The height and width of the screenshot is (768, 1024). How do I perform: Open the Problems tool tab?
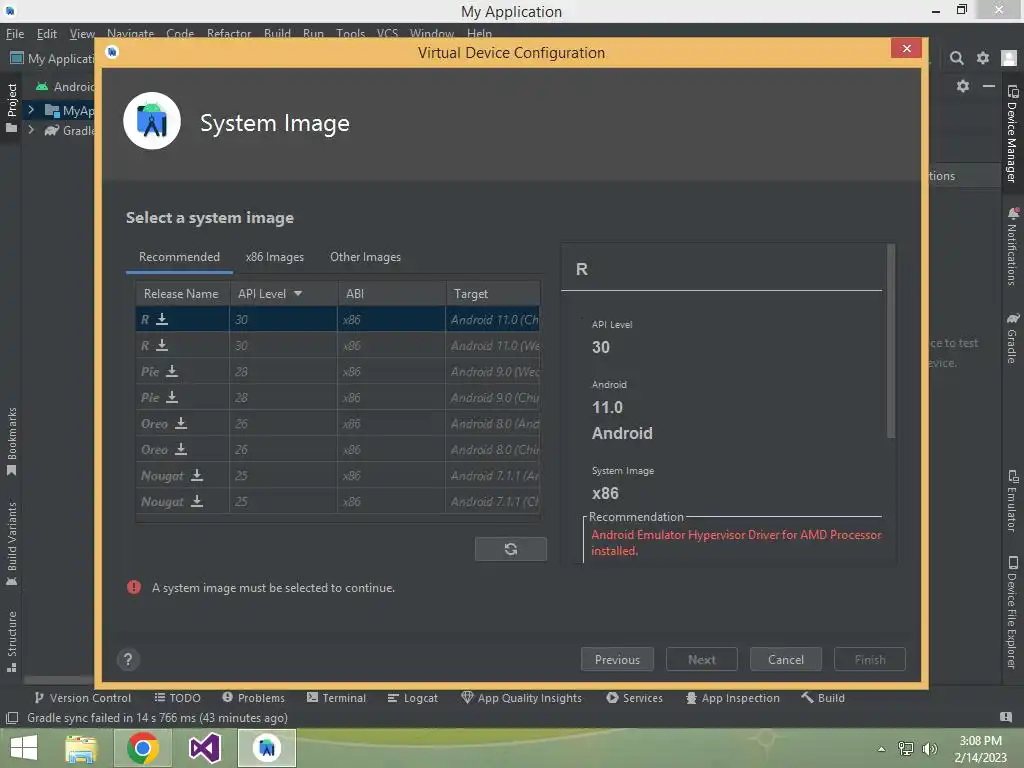click(x=253, y=698)
